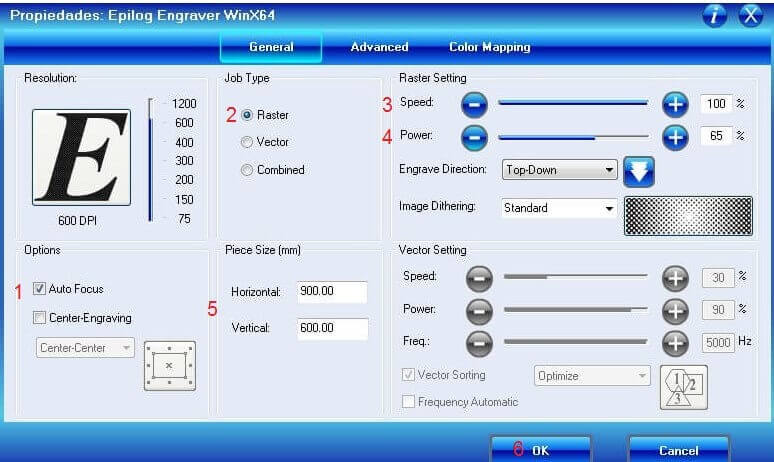Switch to the Advanced tab

point(379,47)
